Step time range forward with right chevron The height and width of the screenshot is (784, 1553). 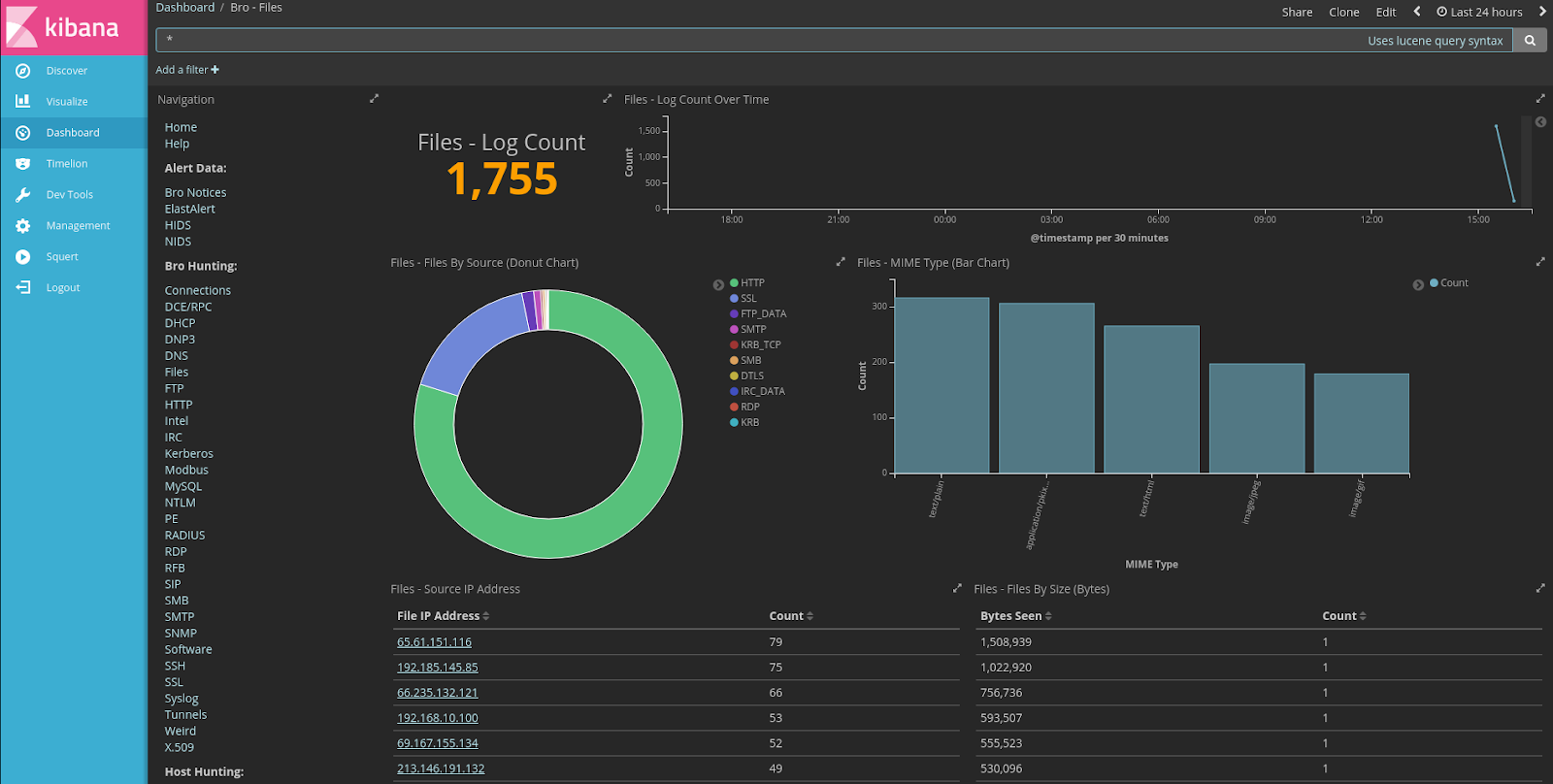[x=1542, y=12]
